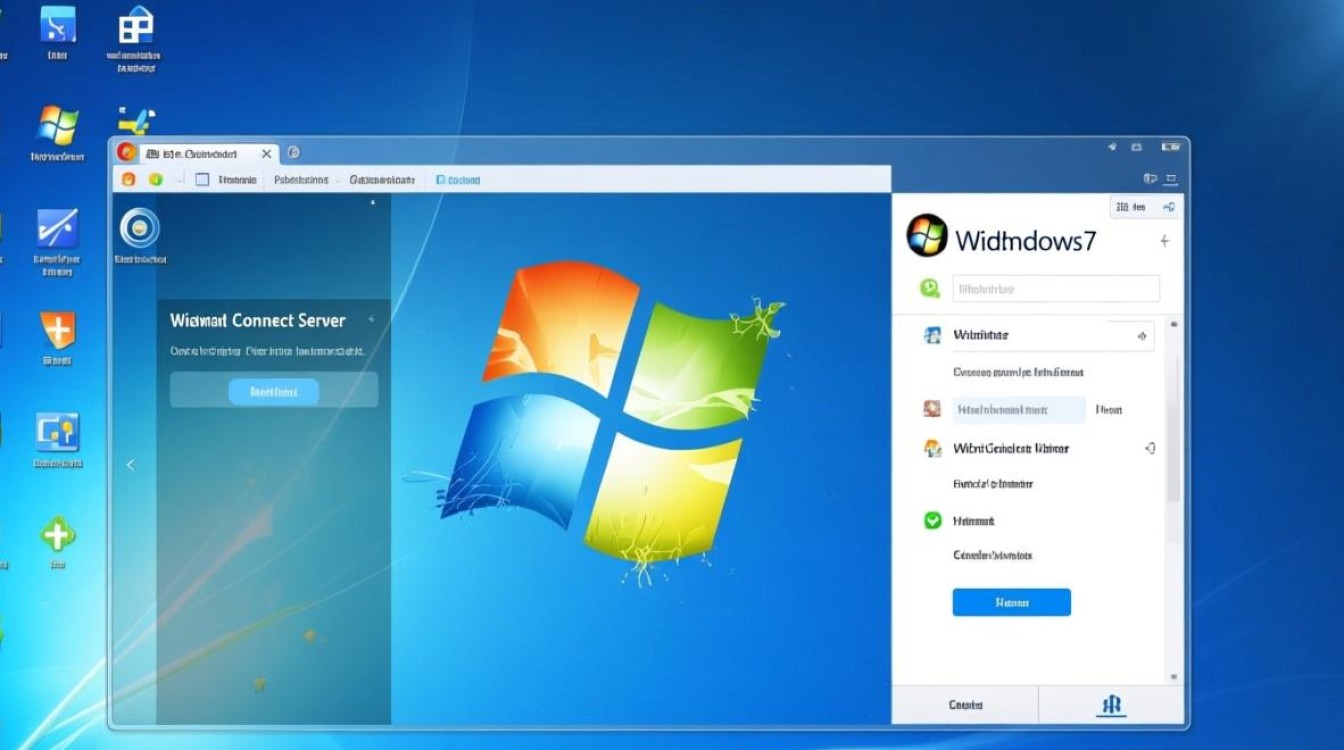Click the circular blue target icon in left sidebar
The image size is (1344, 750).
click(x=139, y=228)
